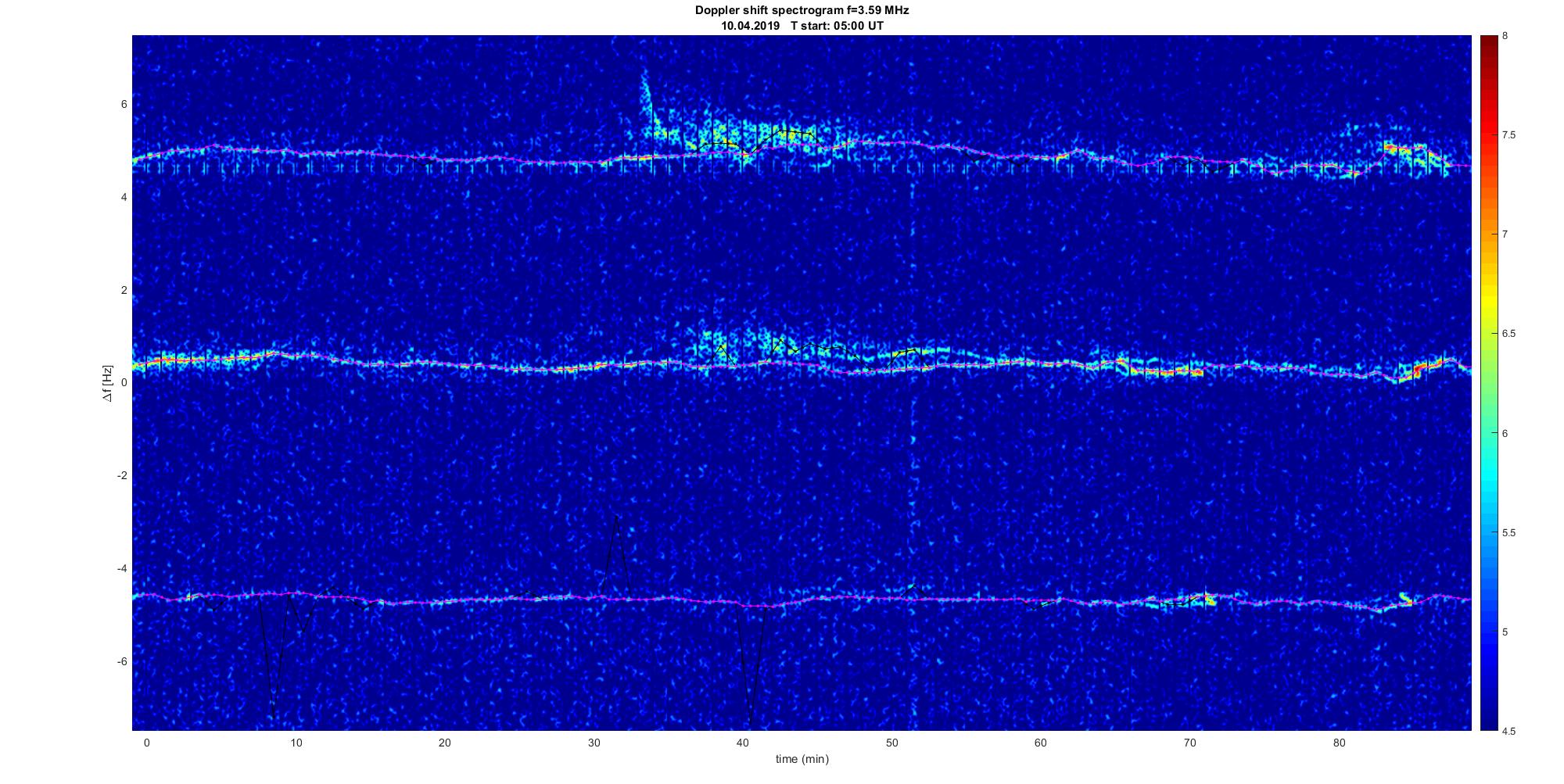The width and height of the screenshot is (1564, 784).
Task: Click the plot title 'Doppler shift spectrogram f=3.59 MHz'
Action: pyautogui.click(x=802, y=10)
